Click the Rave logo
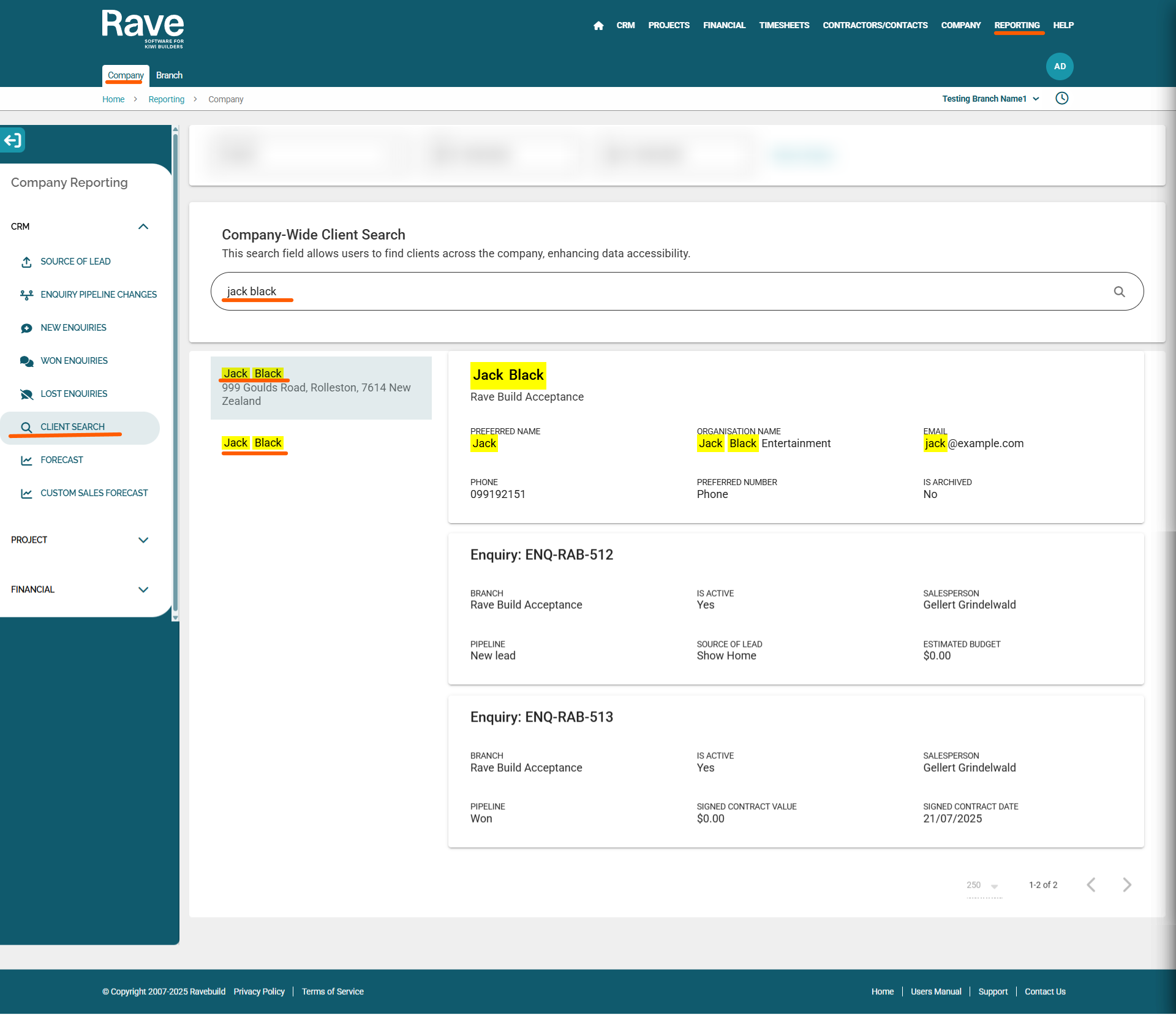The height and width of the screenshot is (1015, 1176). point(143,29)
